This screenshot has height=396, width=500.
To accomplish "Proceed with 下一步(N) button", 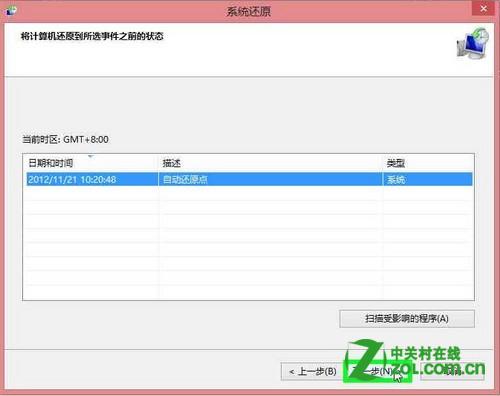I will coord(378,371).
